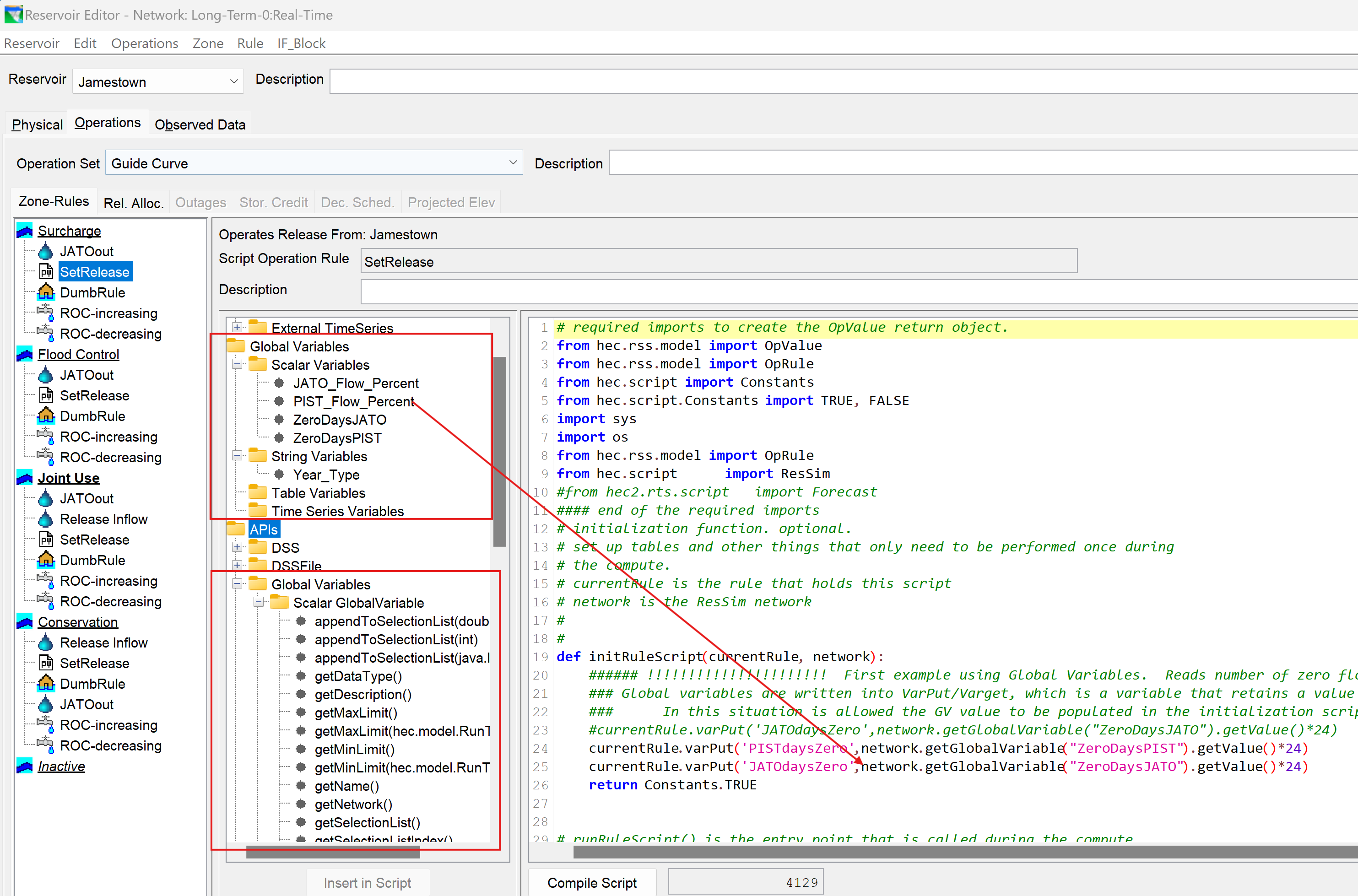Click the Release Inflow drop icon under Joint Use
The width and height of the screenshot is (1358, 896).
coord(46,519)
